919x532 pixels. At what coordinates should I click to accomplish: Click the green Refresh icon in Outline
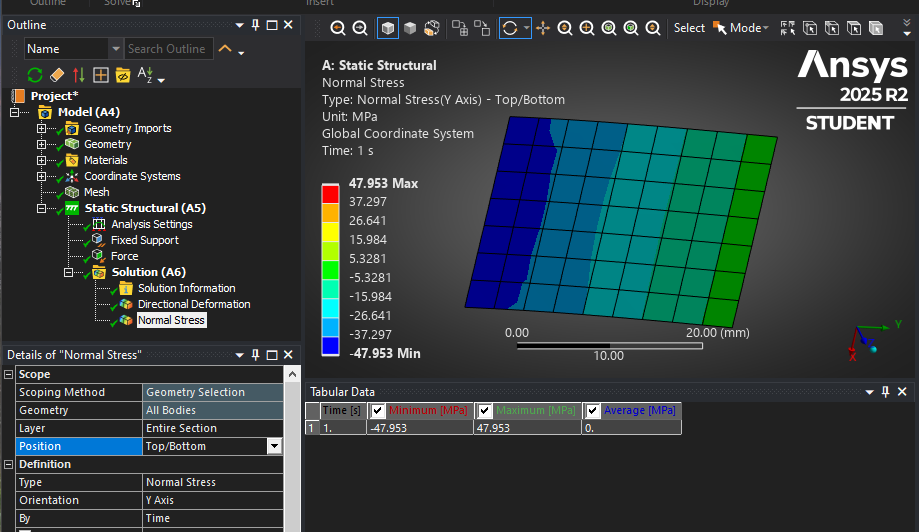(x=35, y=75)
